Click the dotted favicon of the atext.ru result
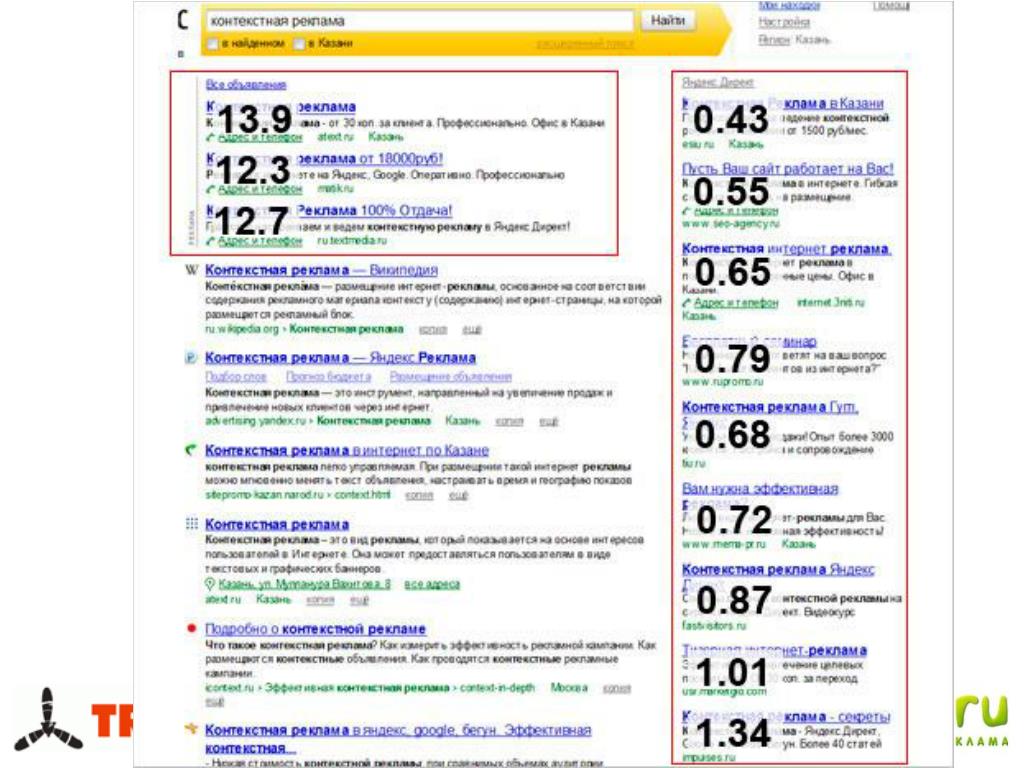The image size is (1024, 768). coord(191,524)
